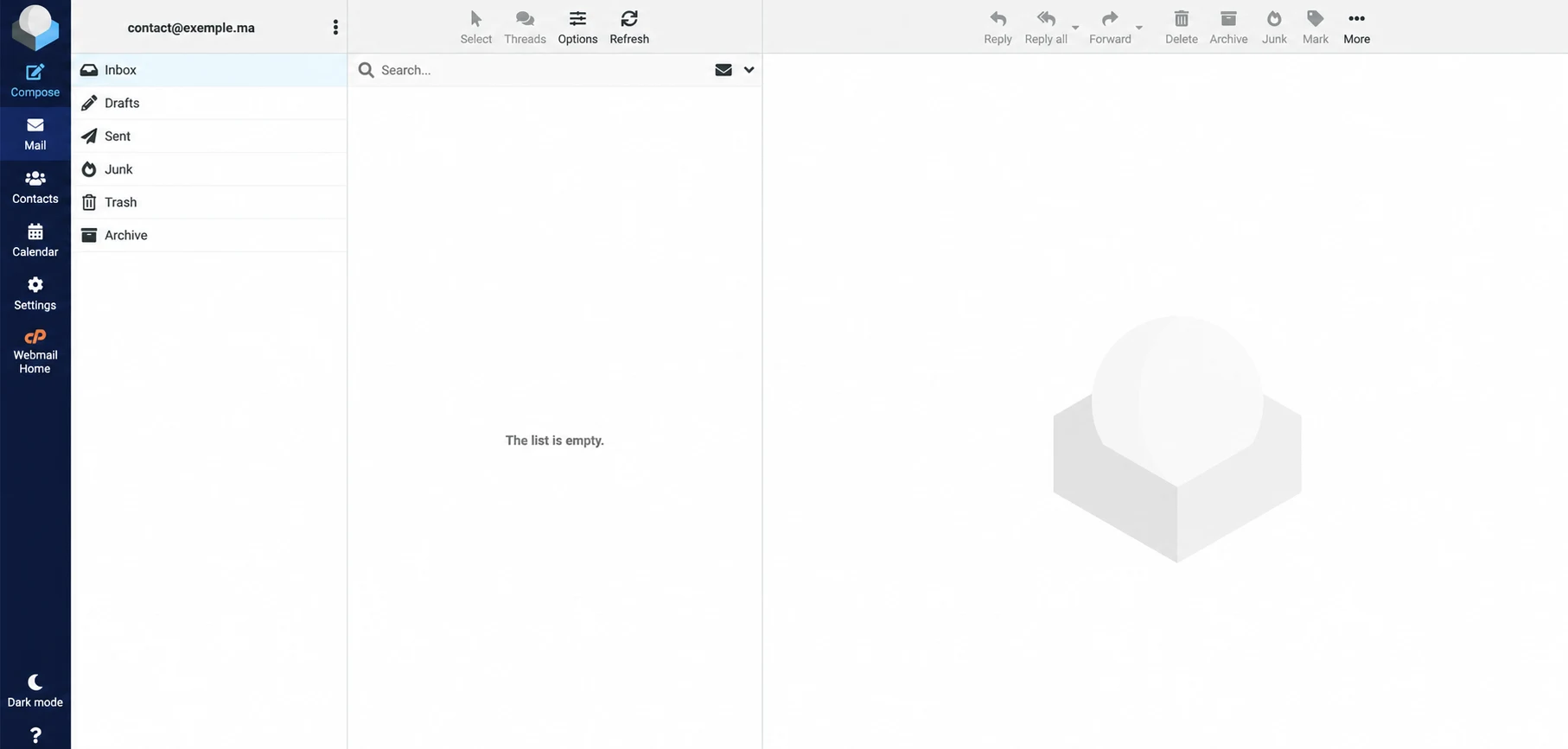This screenshot has width=1568, height=749.
Task: Open the Threads toolbar menu
Action: 525,28
